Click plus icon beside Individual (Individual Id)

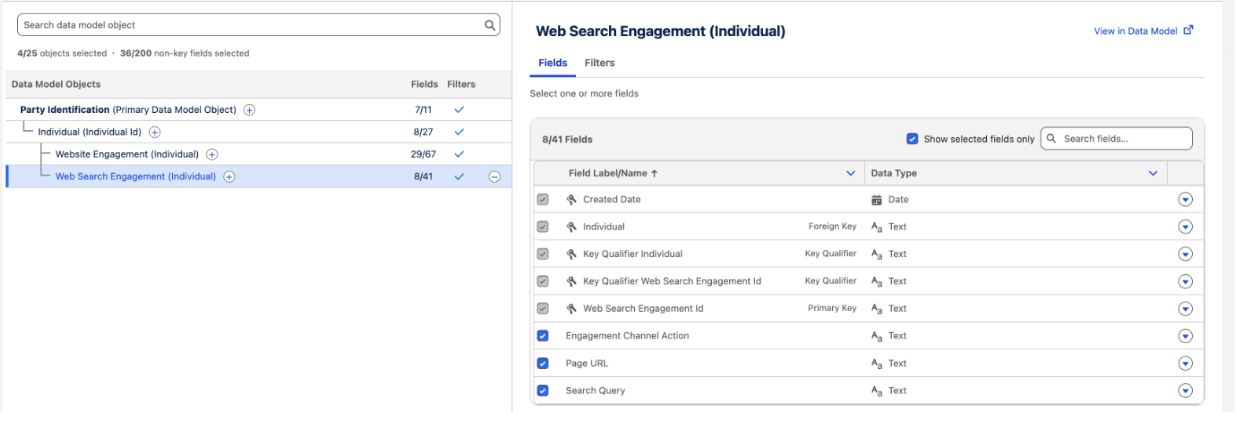coord(155,132)
